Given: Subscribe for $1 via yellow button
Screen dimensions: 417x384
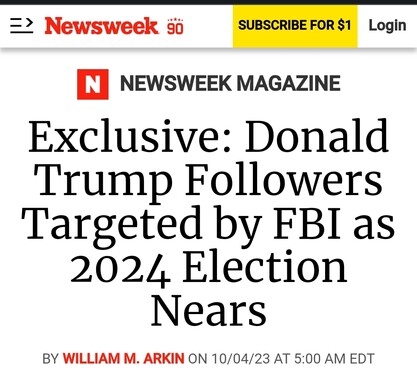Looking at the screenshot, I should pyautogui.click(x=295, y=26).
